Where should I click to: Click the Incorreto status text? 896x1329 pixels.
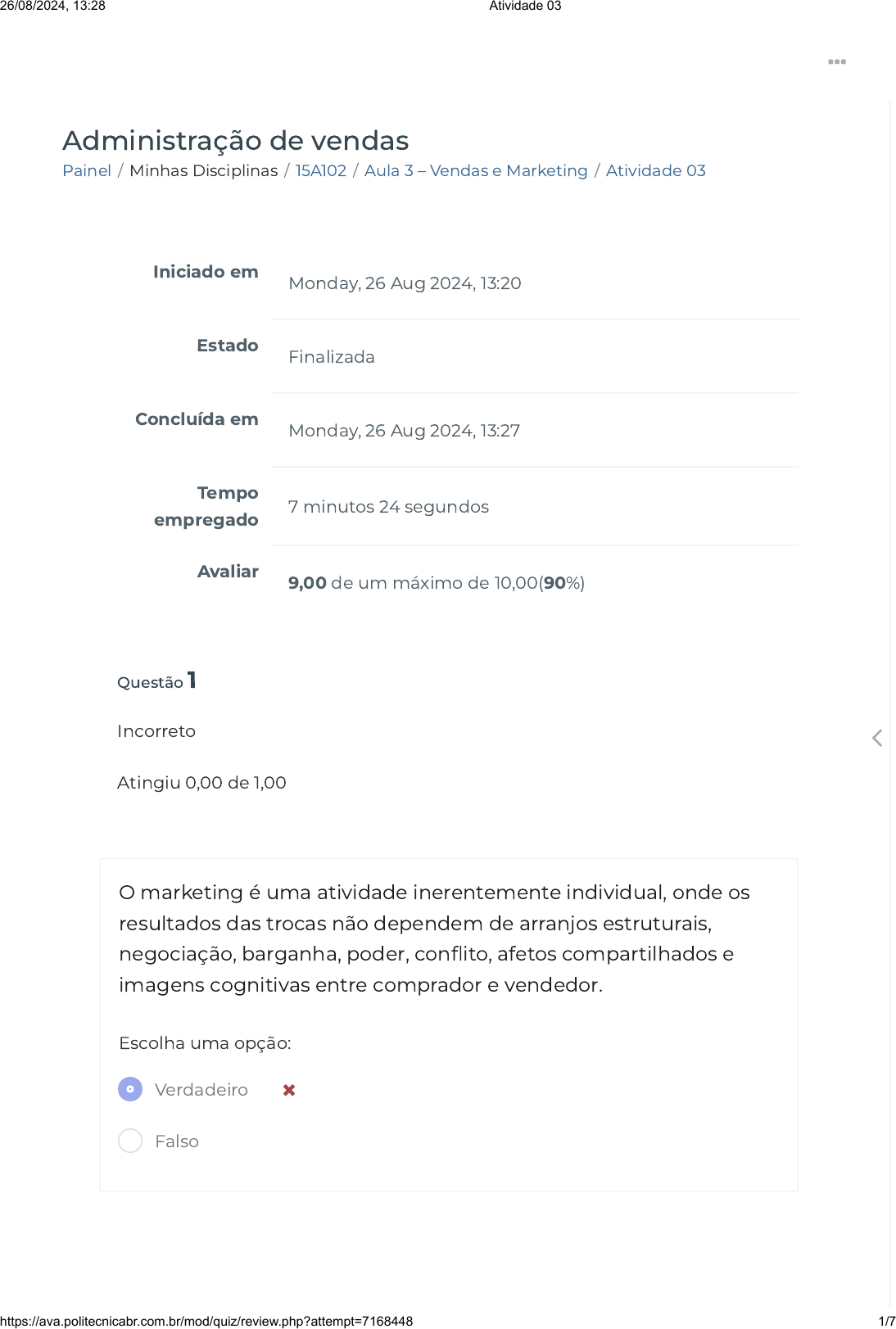(x=156, y=731)
